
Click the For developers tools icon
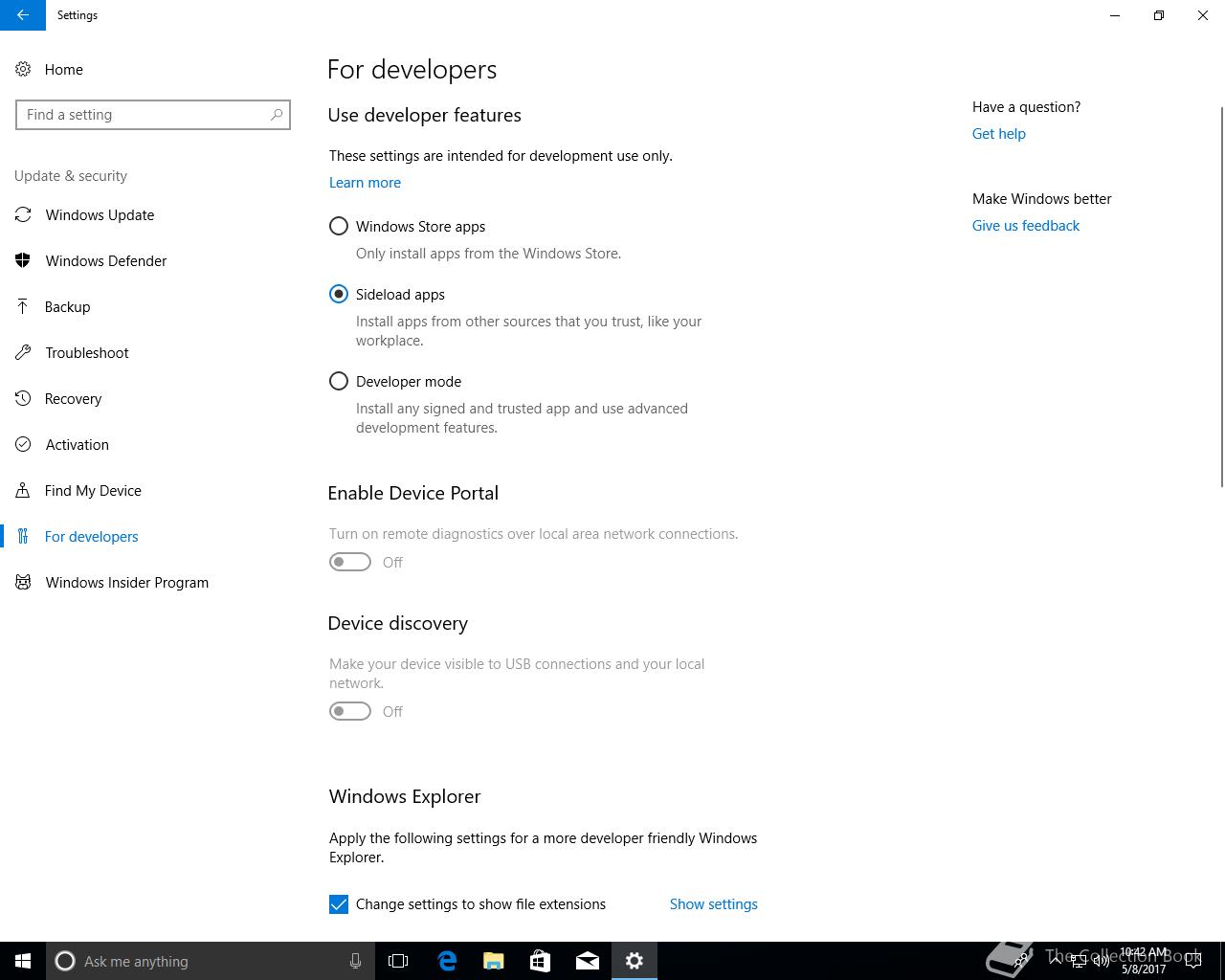point(23,536)
